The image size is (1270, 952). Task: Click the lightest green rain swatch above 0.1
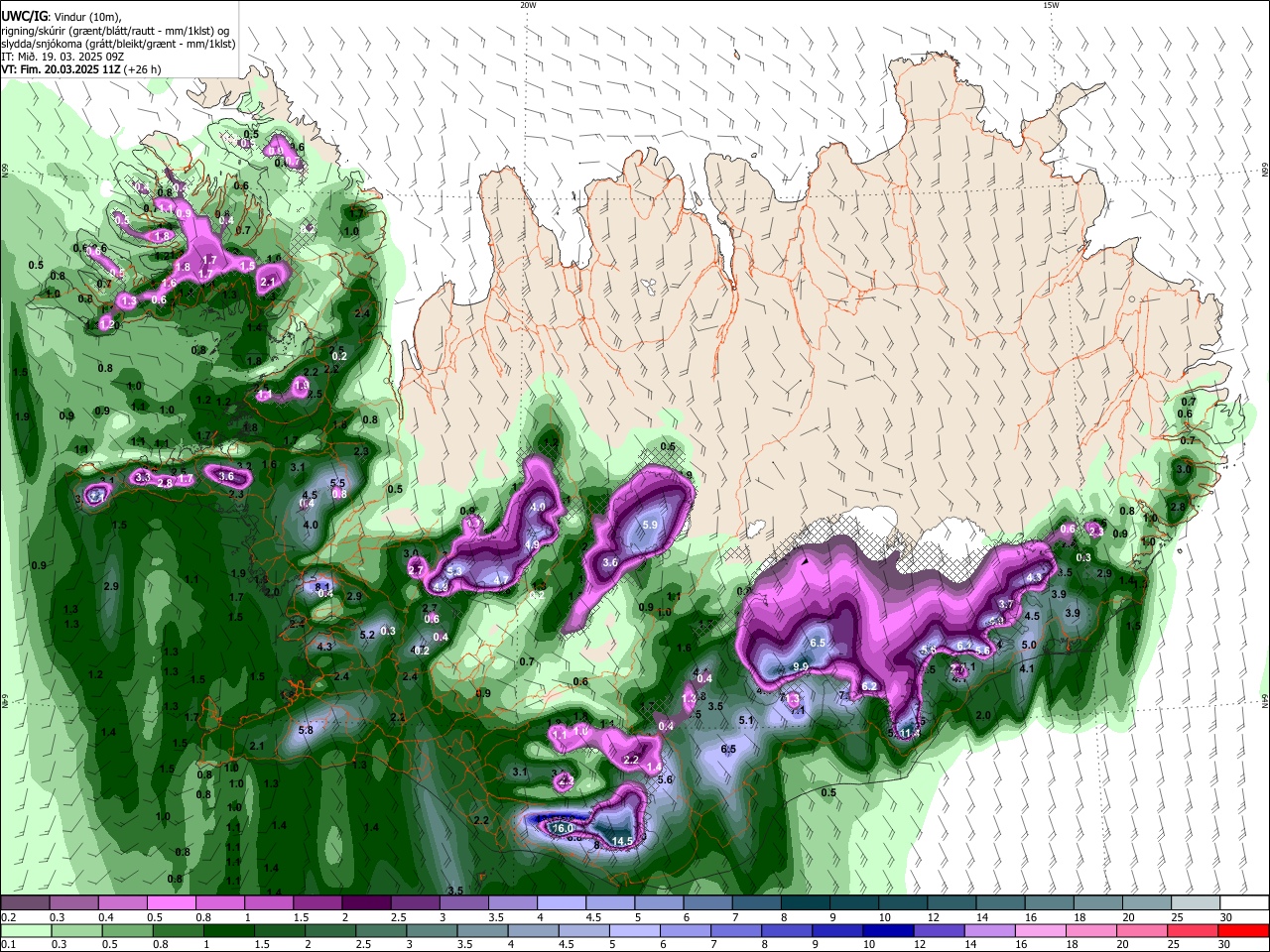coord(25,931)
